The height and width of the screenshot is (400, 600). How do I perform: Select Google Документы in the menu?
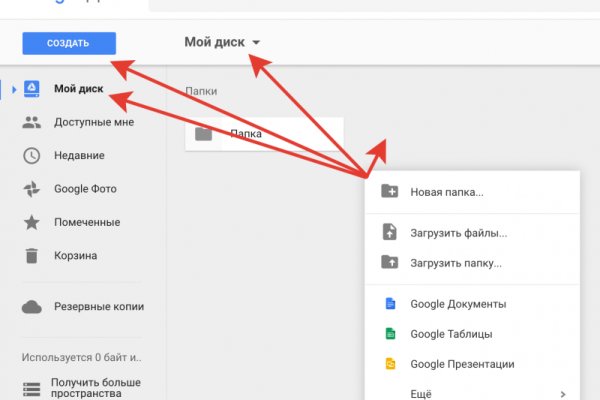coord(457,304)
